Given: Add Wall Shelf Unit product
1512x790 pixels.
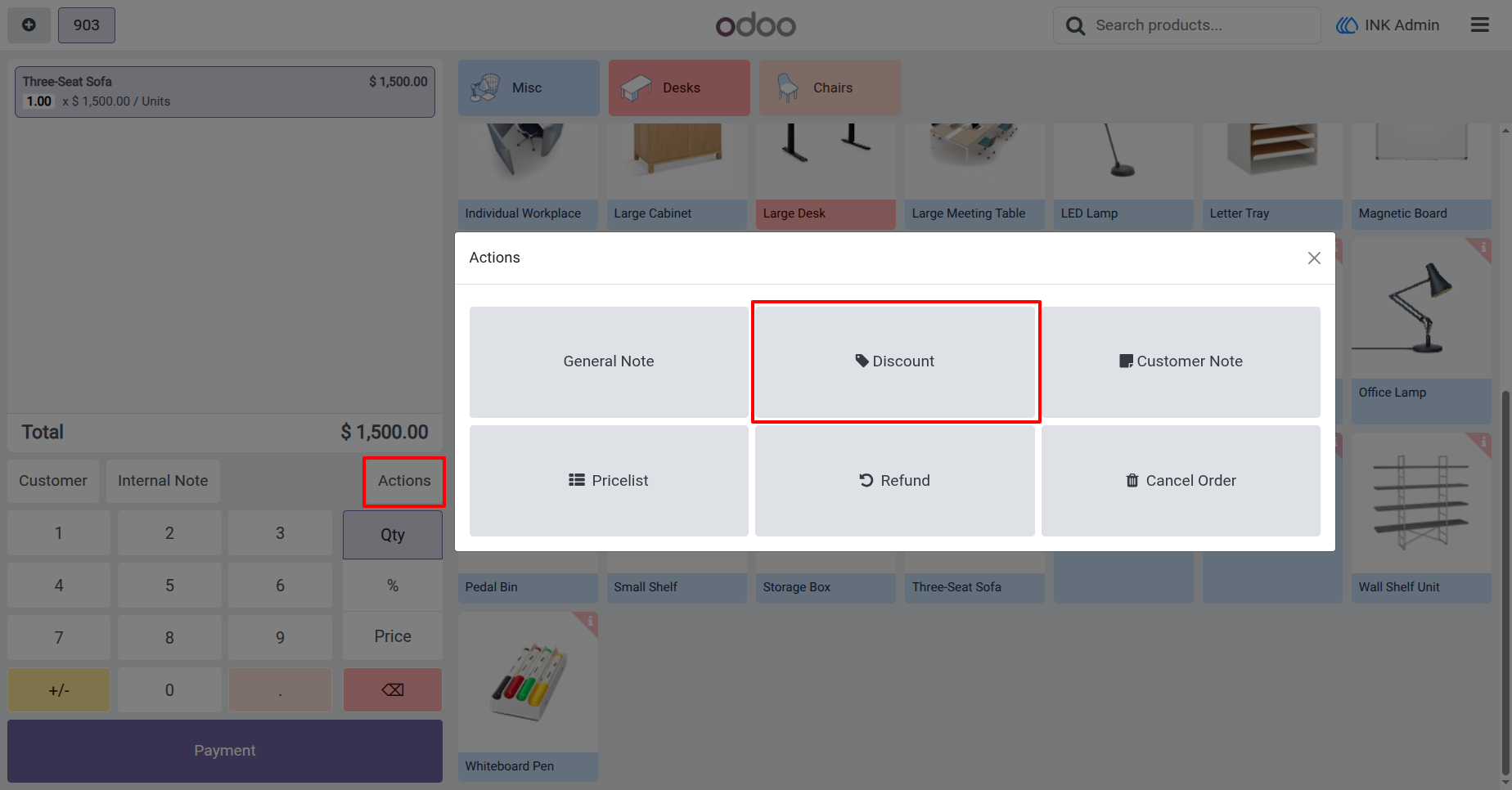Looking at the screenshot, I should pyautogui.click(x=1422, y=518).
